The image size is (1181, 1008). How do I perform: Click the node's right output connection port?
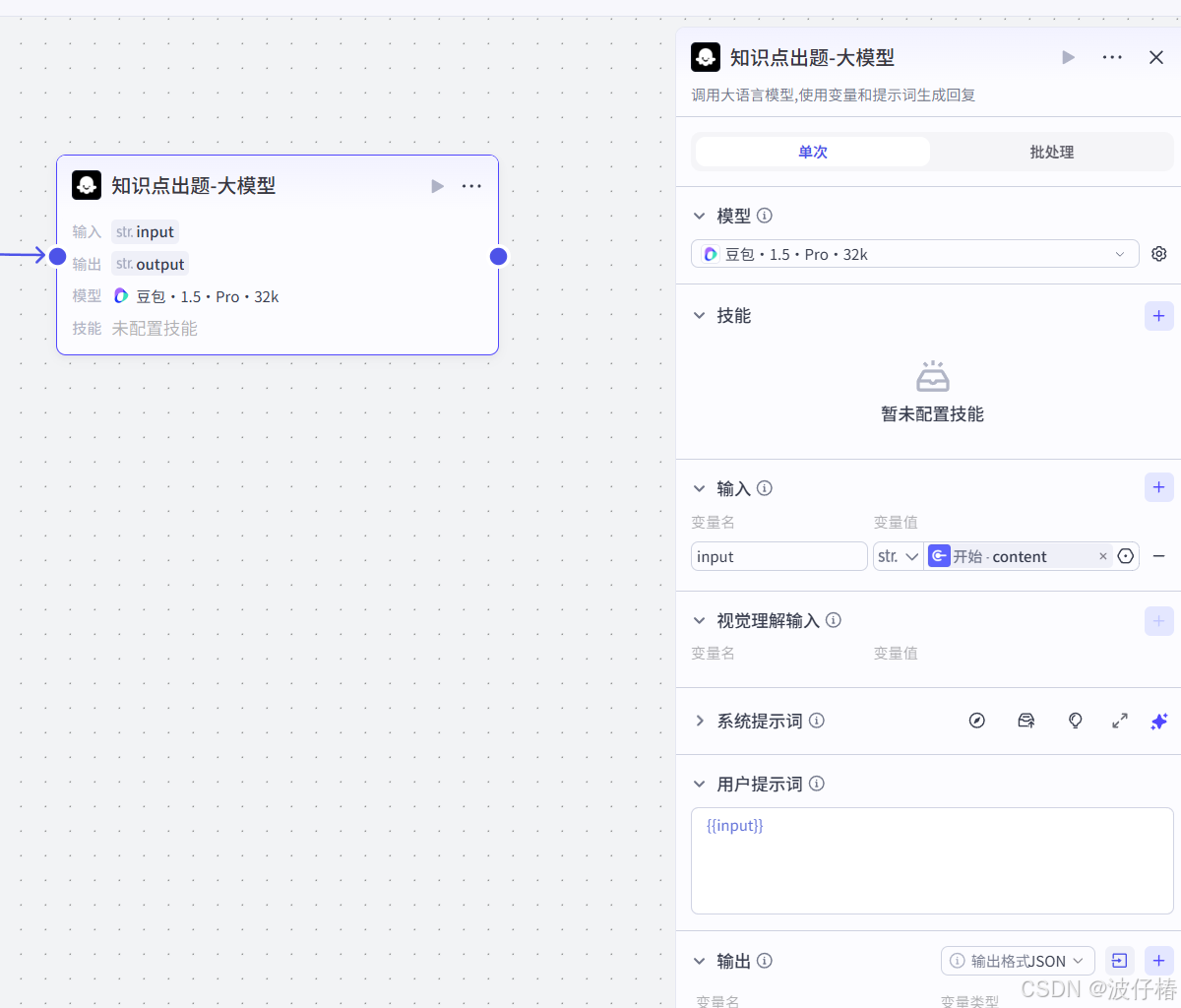pos(498,257)
